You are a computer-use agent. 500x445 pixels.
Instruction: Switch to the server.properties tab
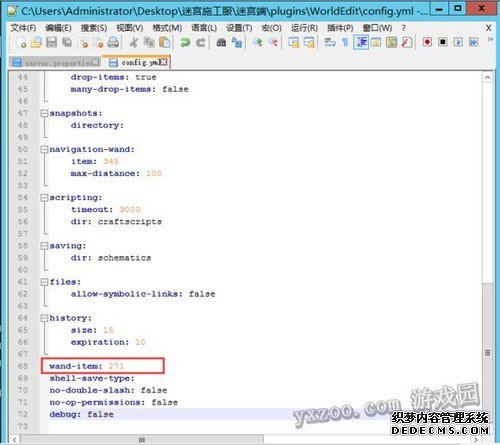55,62
